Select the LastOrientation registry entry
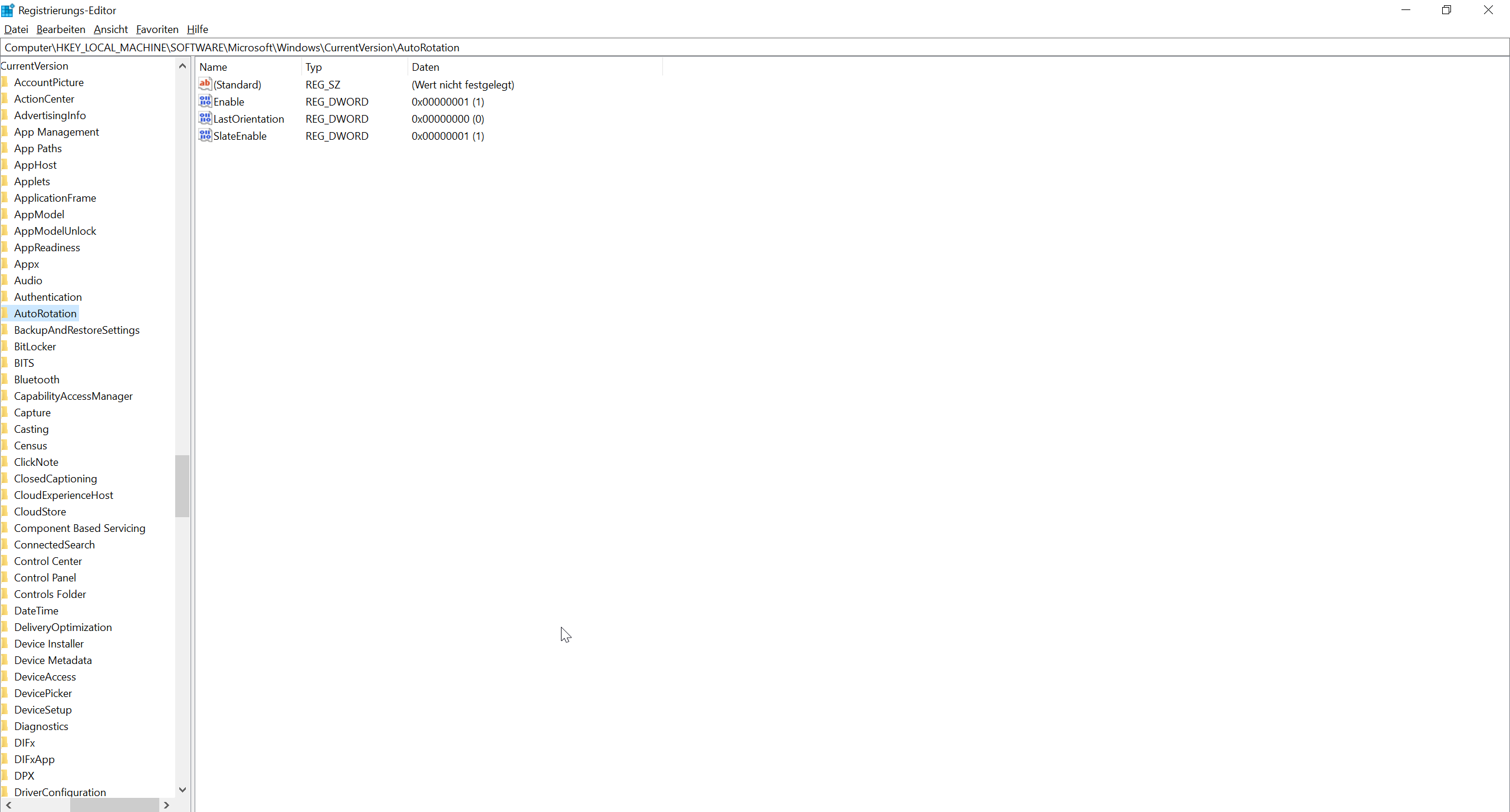Image resolution: width=1510 pixels, height=812 pixels. coord(248,118)
